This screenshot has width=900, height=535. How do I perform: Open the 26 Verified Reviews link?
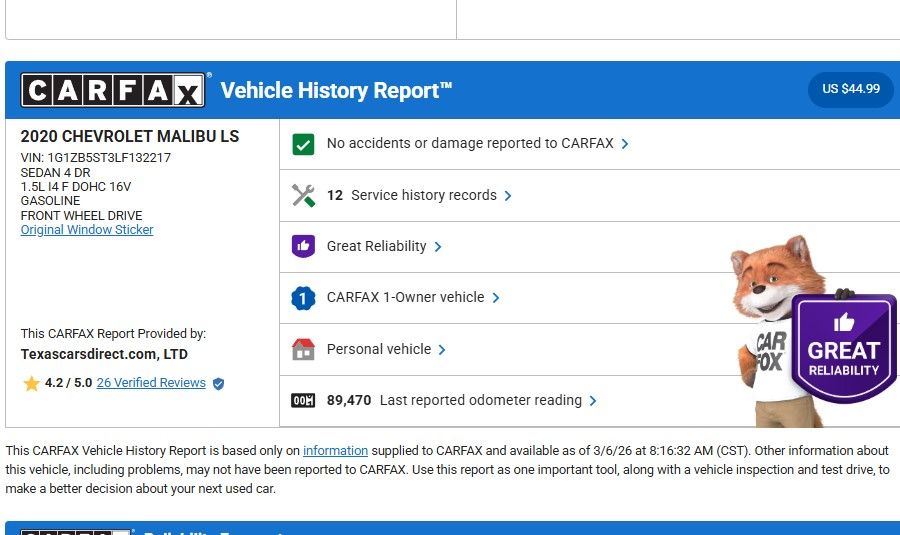point(151,383)
